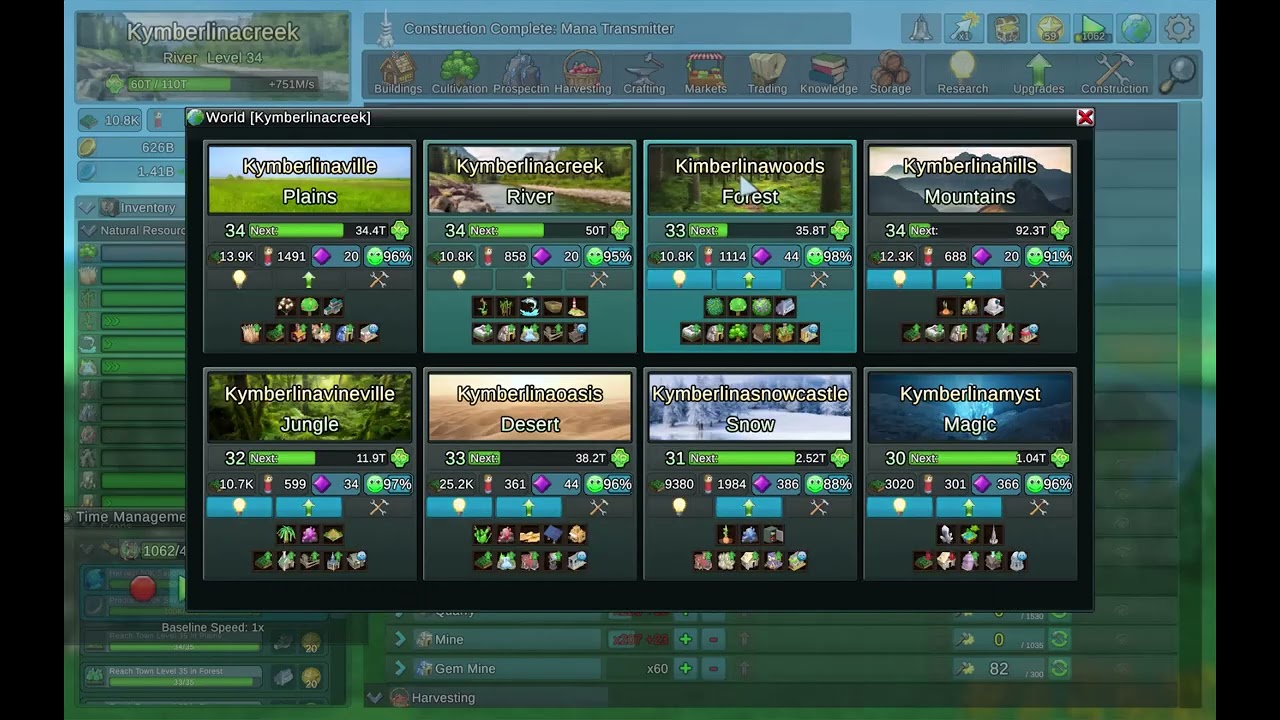Click the green play 1062 icon

tap(1093, 28)
